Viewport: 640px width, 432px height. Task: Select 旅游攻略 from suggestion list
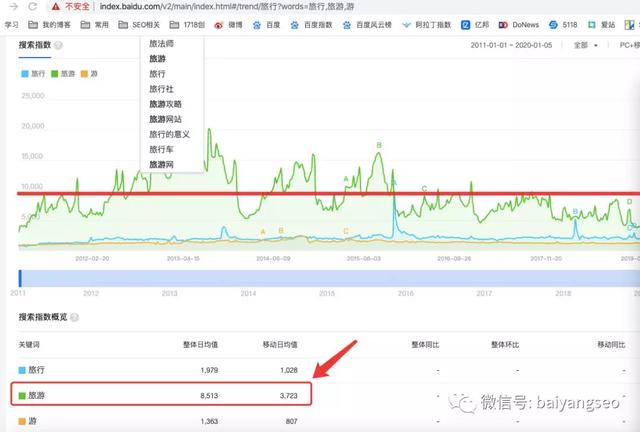coord(168,104)
